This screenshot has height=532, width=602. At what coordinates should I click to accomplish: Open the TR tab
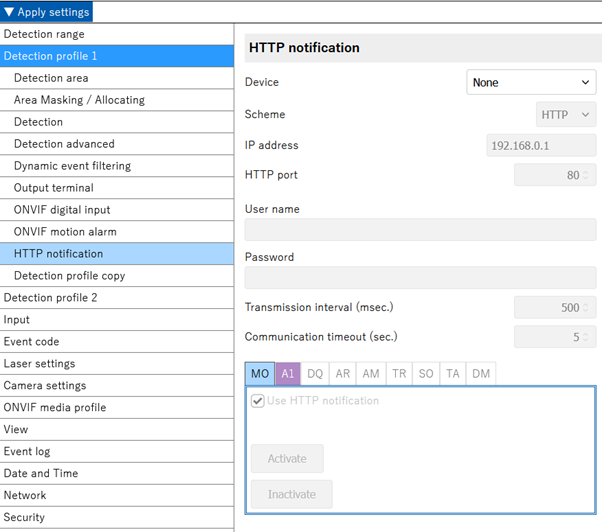coord(399,373)
